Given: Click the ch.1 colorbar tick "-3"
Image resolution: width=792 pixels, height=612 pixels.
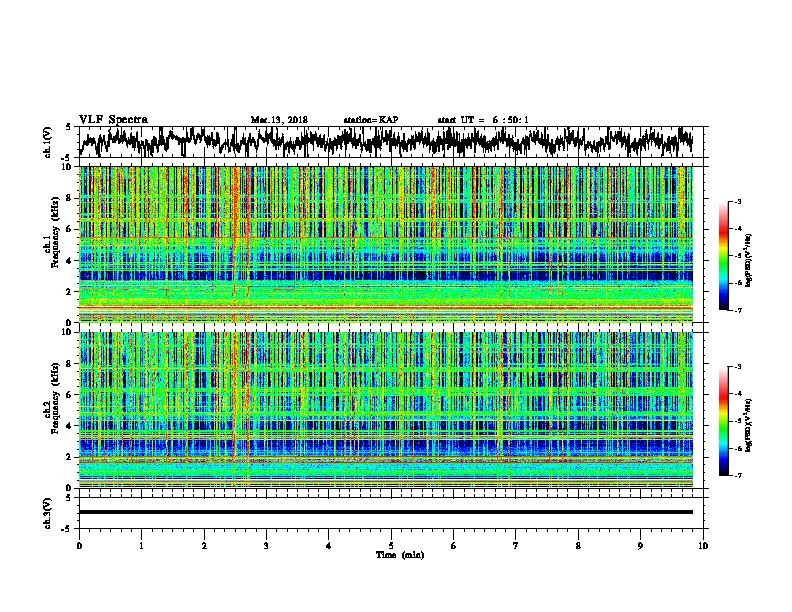Looking at the screenshot, I should pyautogui.click(x=738, y=201).
